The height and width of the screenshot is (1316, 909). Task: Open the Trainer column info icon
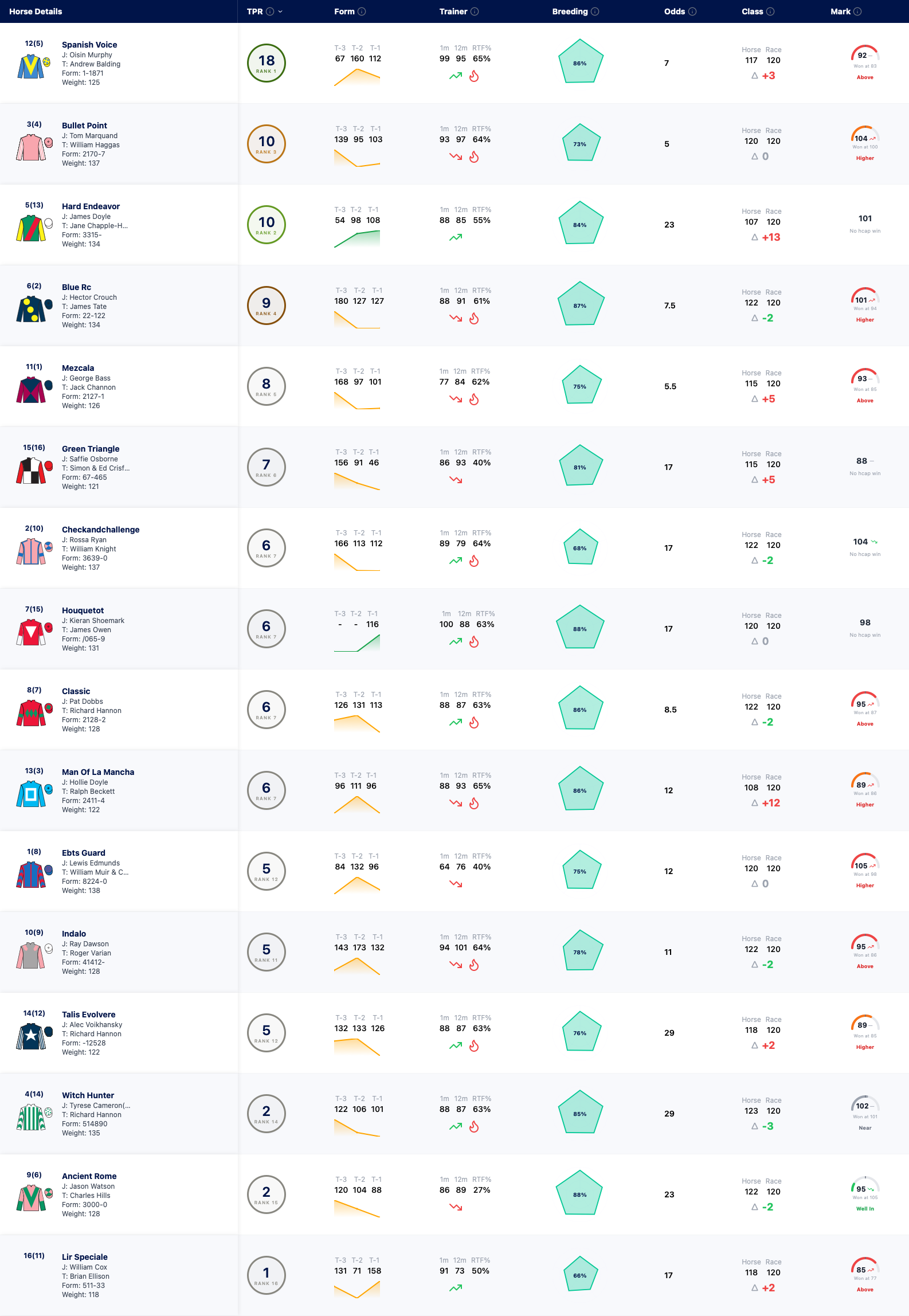click(475, 11)
